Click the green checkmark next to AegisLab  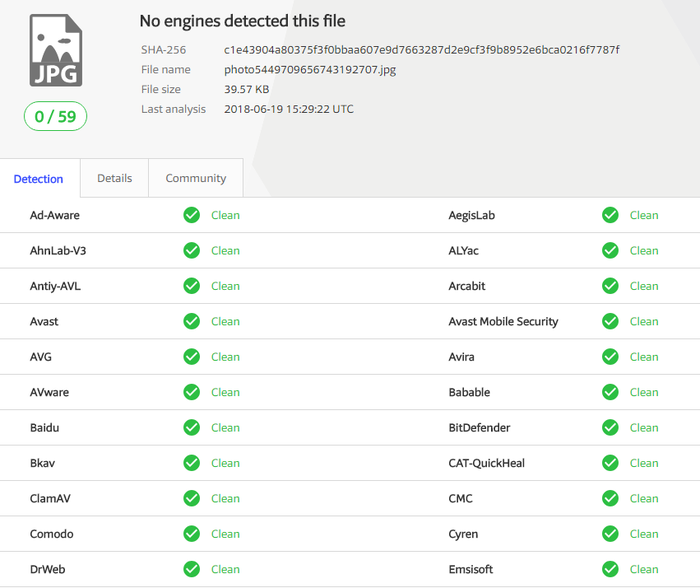tap(610, 215)
